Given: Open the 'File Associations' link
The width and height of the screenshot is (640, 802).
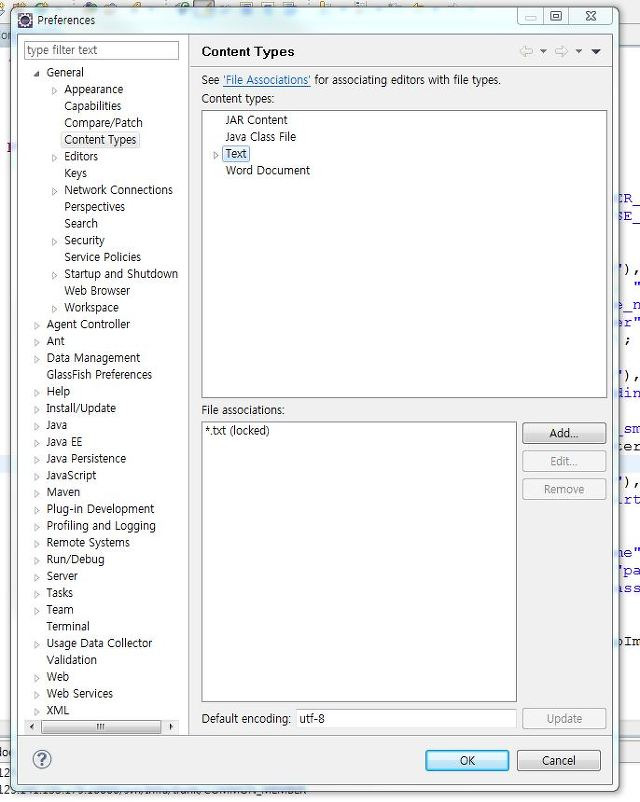Looking at the screenshot, I should point(267,80).
